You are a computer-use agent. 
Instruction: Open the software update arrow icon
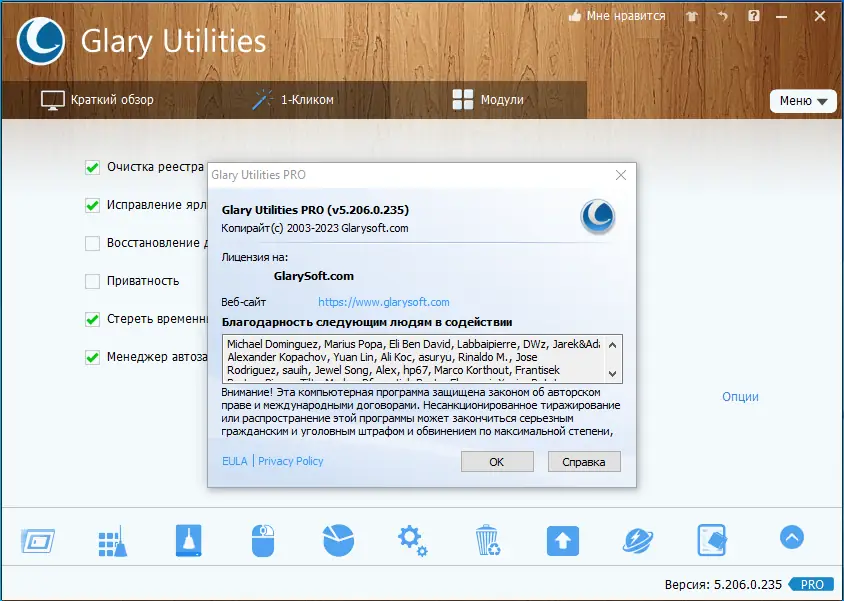click(563, 541)
